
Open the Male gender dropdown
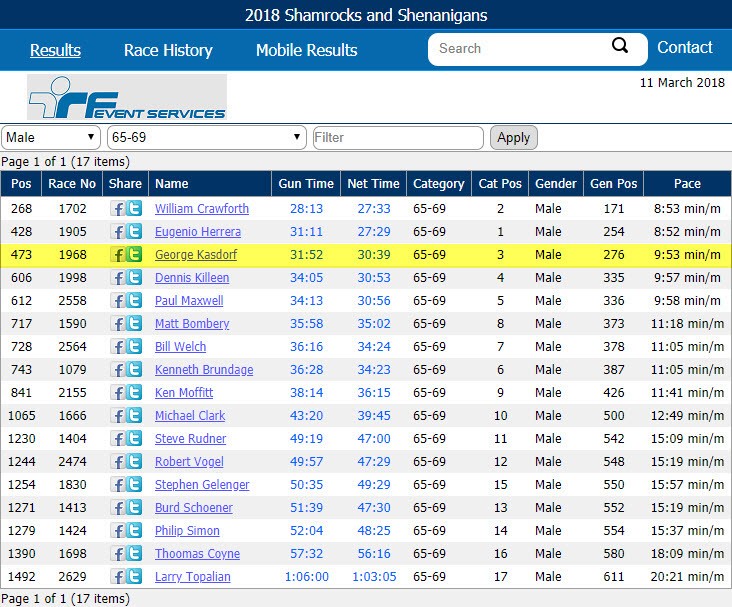click(x=51, y=137)
